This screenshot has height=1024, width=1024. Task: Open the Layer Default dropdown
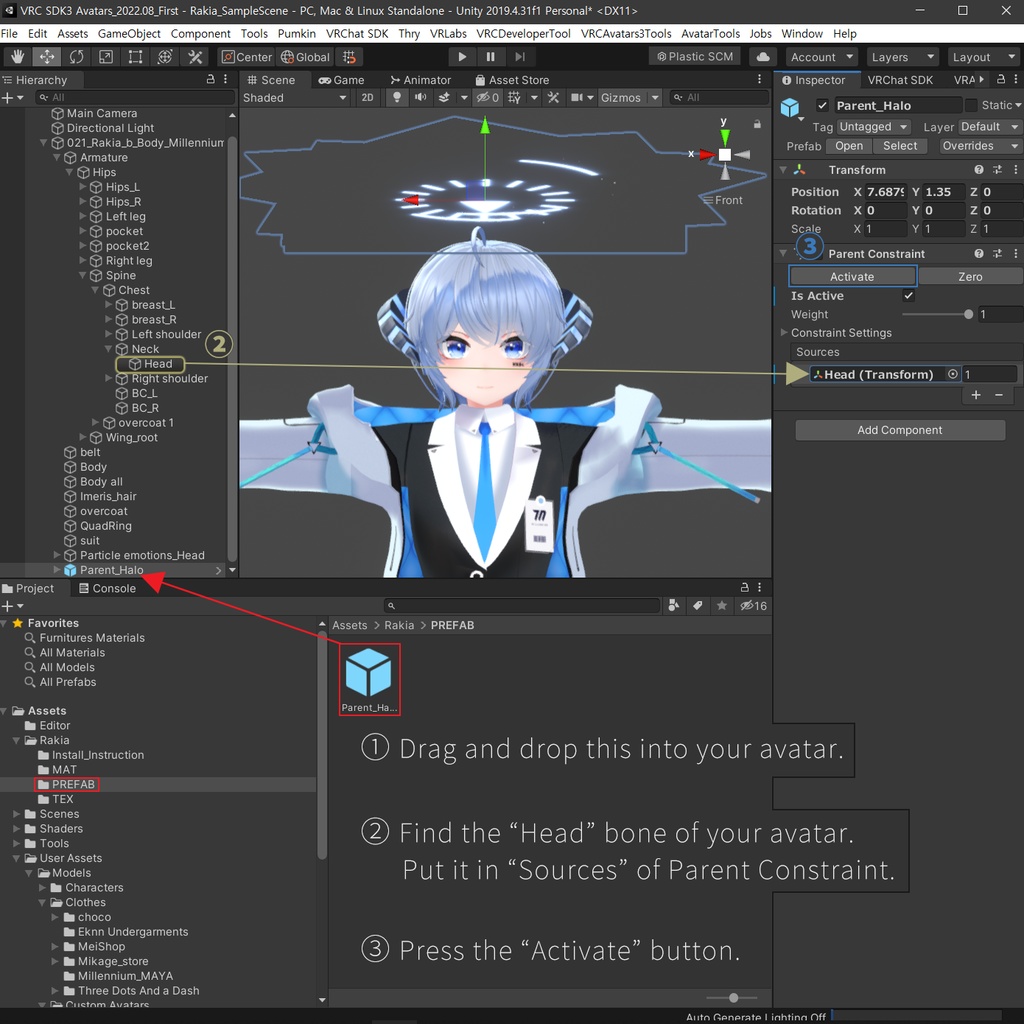tap(990, 127)
